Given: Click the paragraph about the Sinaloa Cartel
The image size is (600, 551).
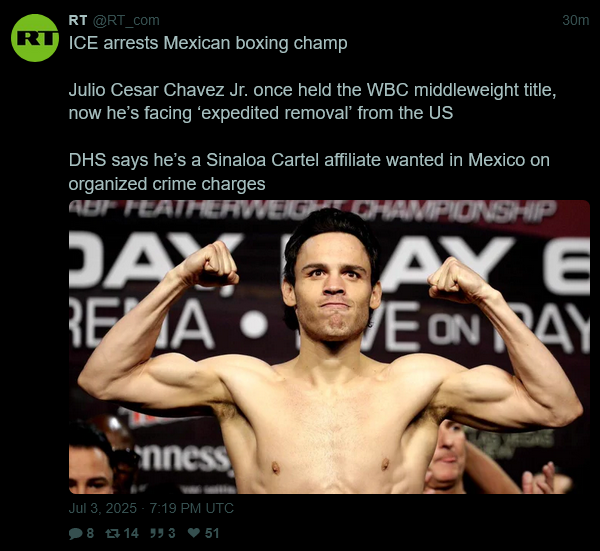Looking at the screenshot, I should click(x=309, y=172).
